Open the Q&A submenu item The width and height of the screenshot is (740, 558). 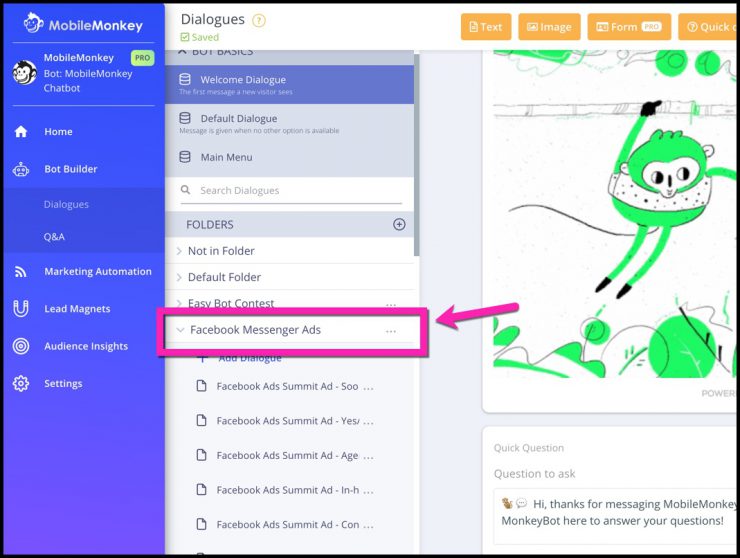click(54, 237)
